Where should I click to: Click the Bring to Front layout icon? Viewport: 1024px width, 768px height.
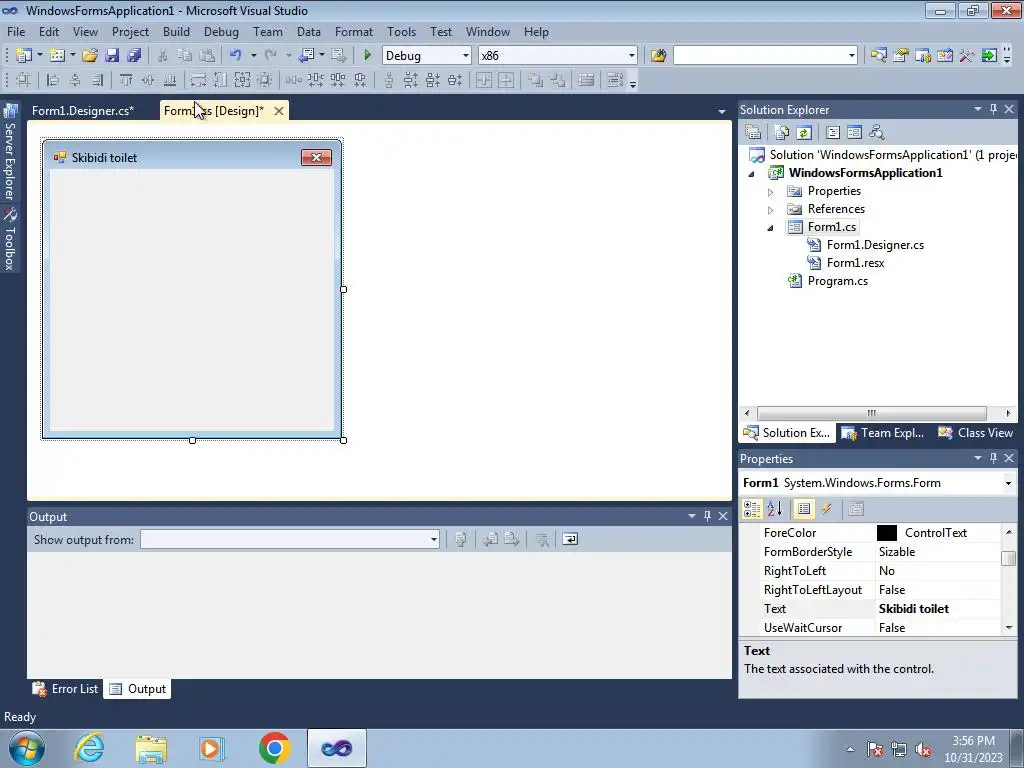coord(535,80)
